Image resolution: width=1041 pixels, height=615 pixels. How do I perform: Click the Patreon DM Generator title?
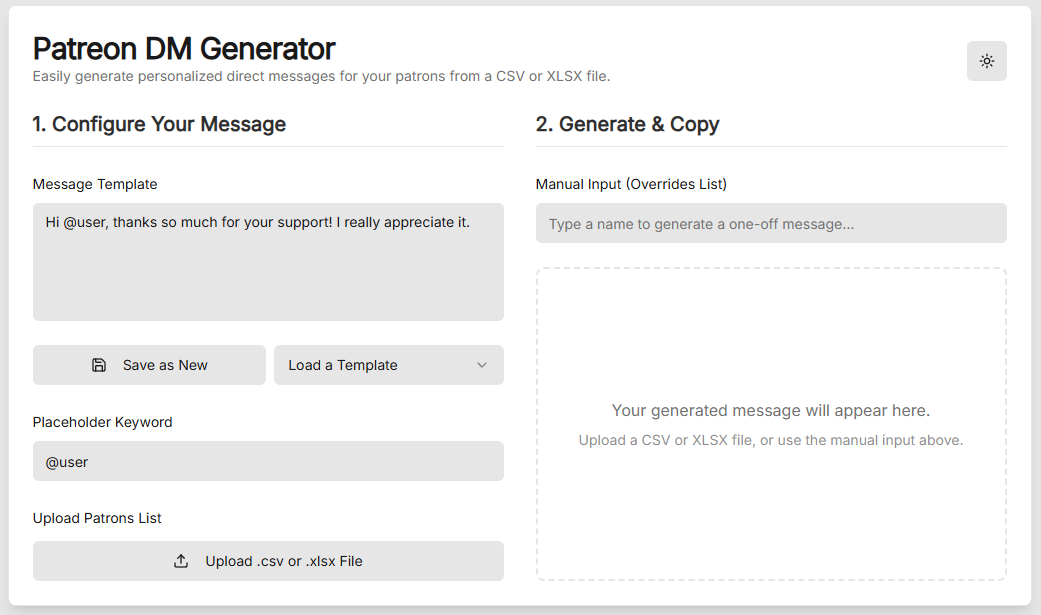click(184, 48)
